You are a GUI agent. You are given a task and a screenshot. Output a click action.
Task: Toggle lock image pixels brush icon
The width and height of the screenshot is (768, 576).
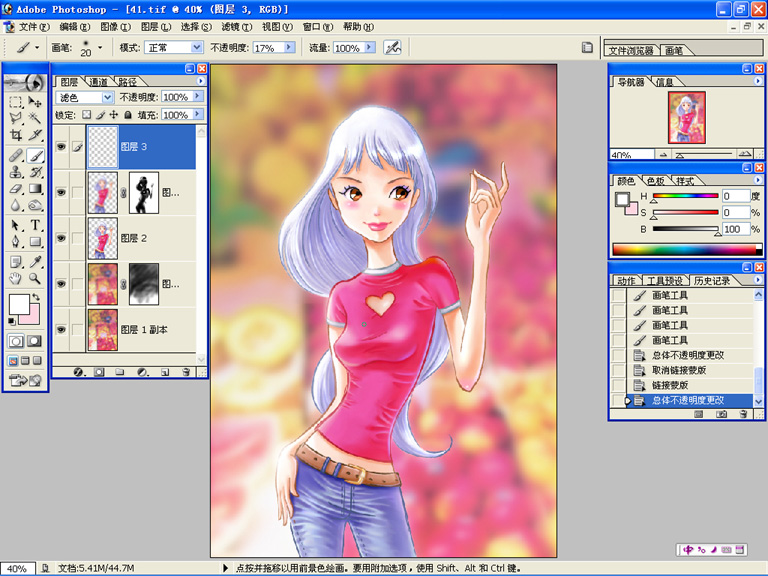100,115
